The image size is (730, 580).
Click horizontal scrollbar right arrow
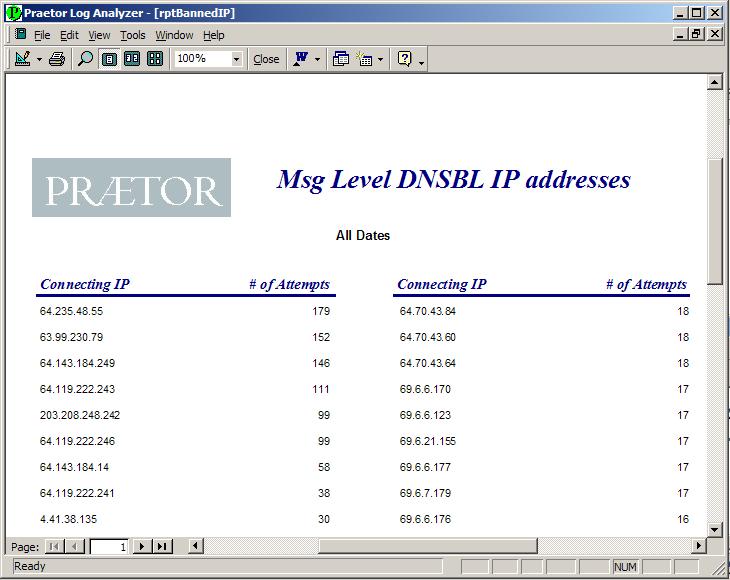point(698,546)
